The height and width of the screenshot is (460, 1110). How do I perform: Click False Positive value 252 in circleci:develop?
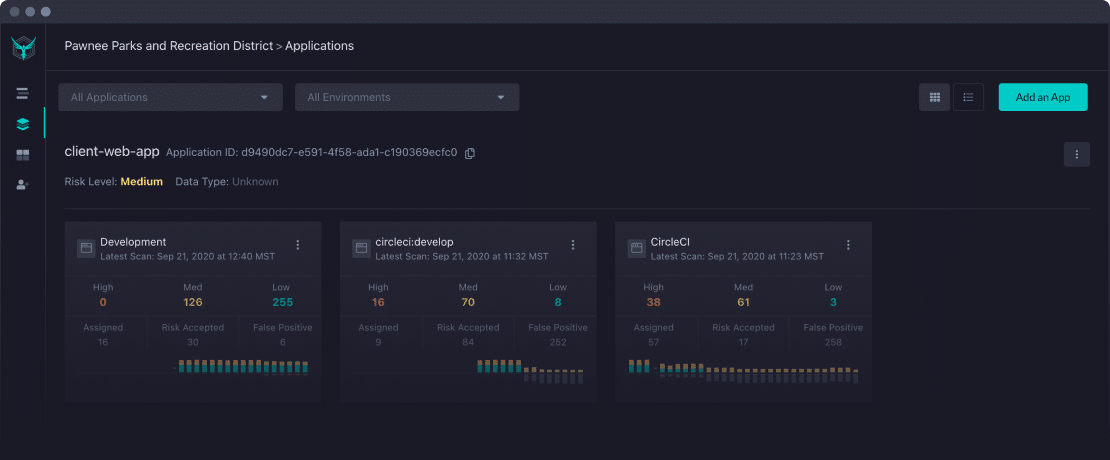[x=558, y=343]
